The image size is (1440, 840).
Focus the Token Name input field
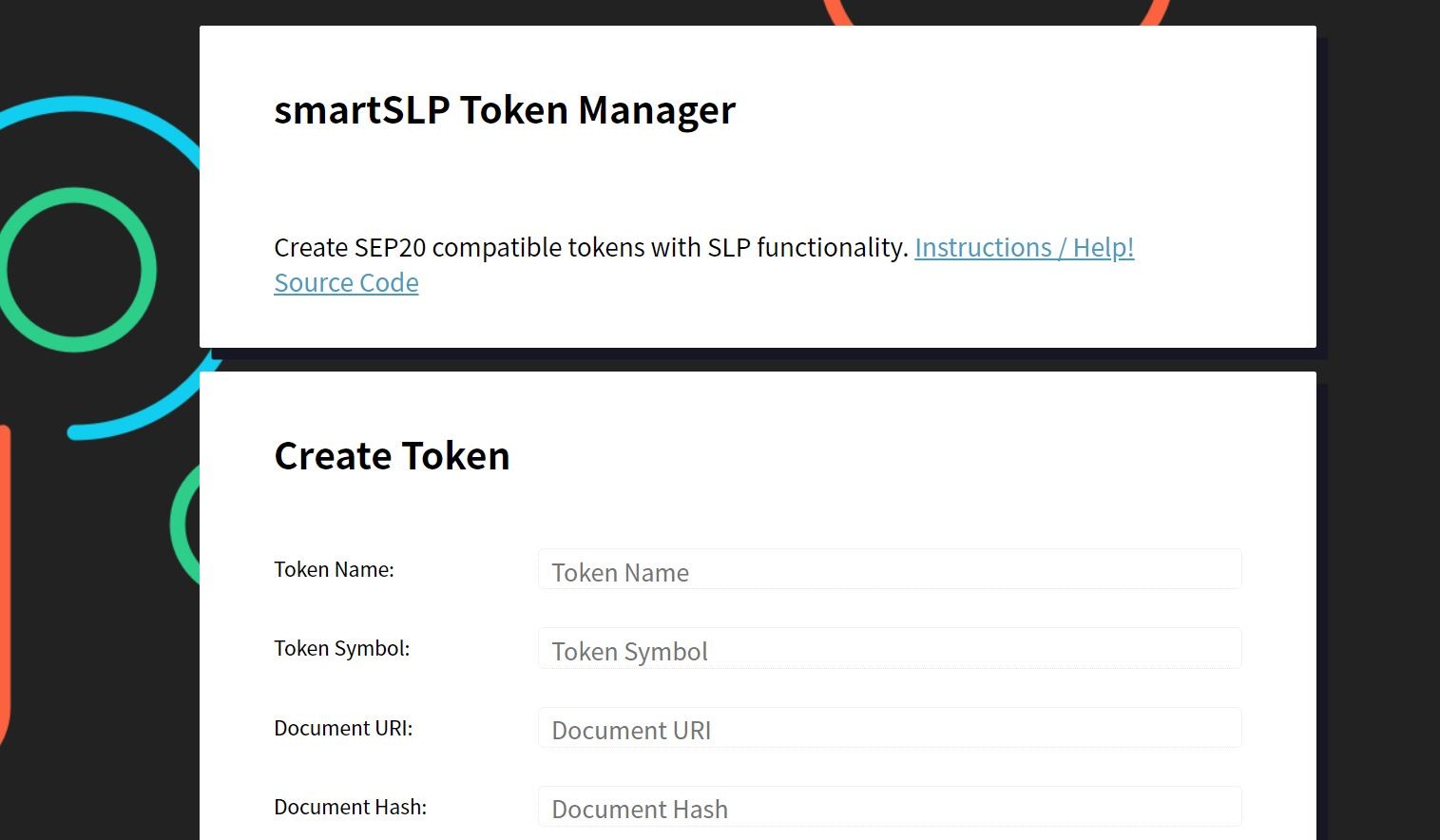coord(890,569)
